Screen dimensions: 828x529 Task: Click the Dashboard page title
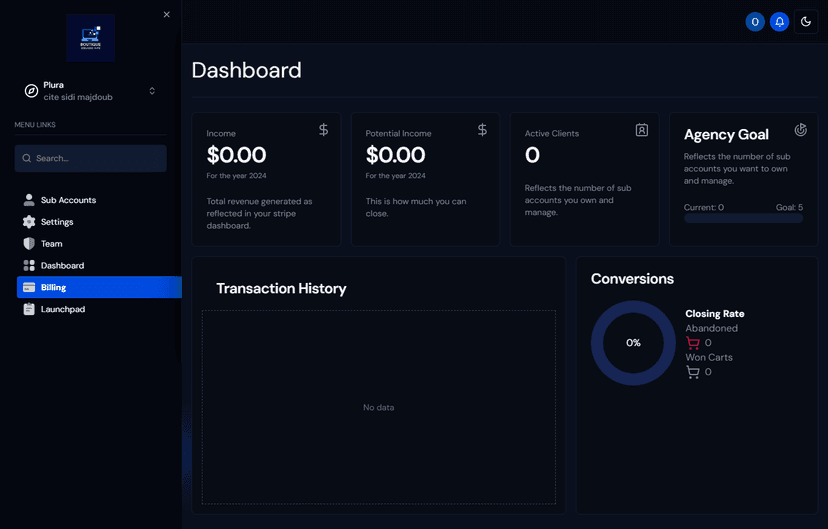[247, 70]
